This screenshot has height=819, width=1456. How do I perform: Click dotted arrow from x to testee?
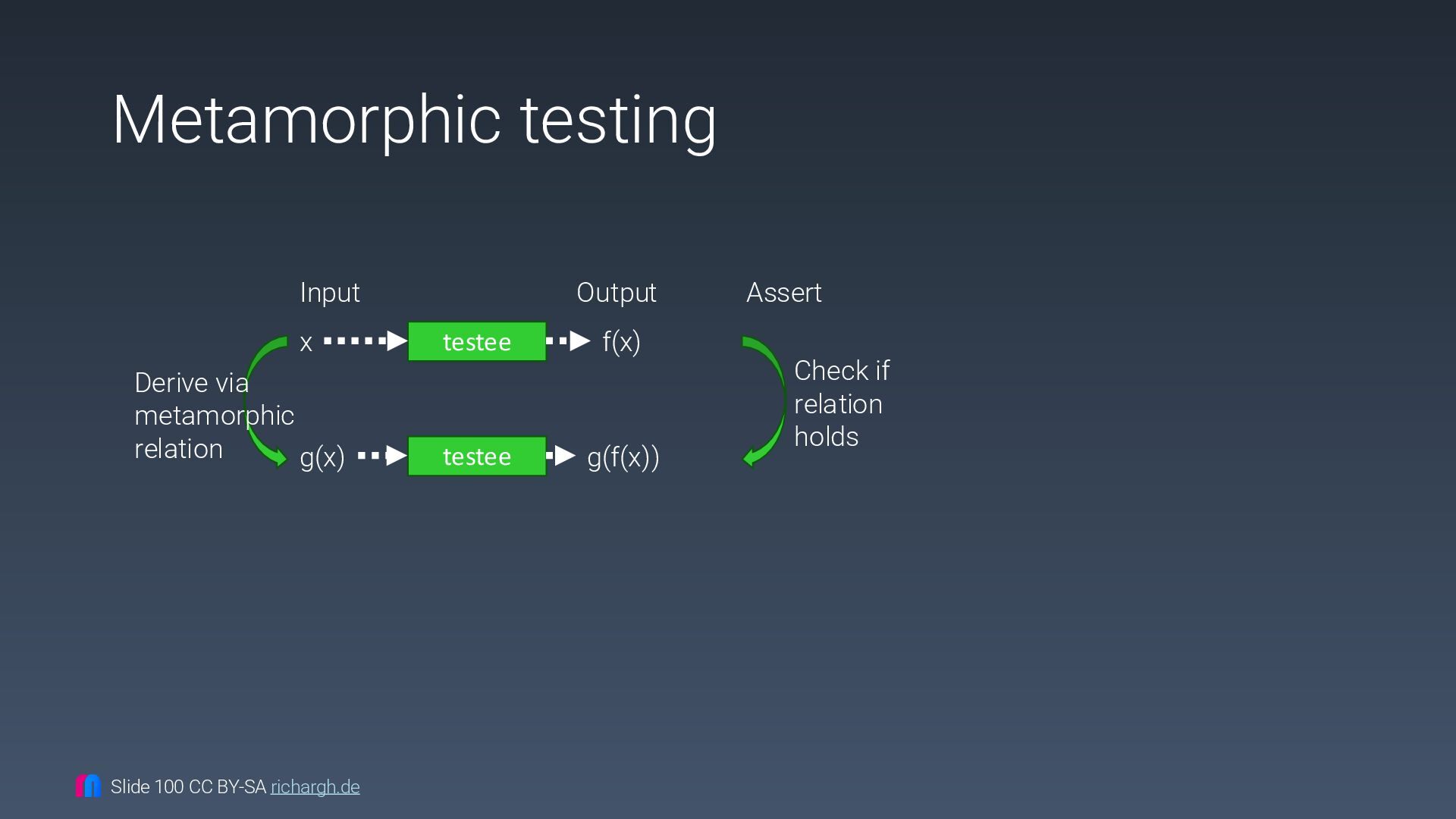(x=365, y=341)
